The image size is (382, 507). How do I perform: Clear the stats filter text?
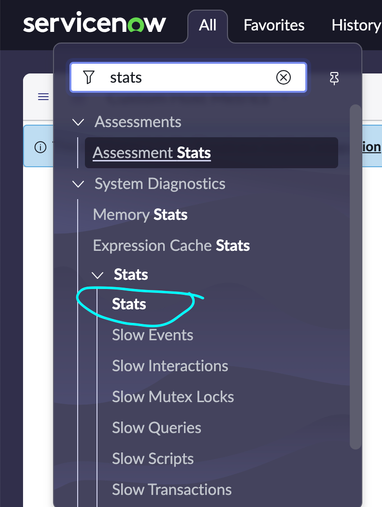[x=283, y=78]
